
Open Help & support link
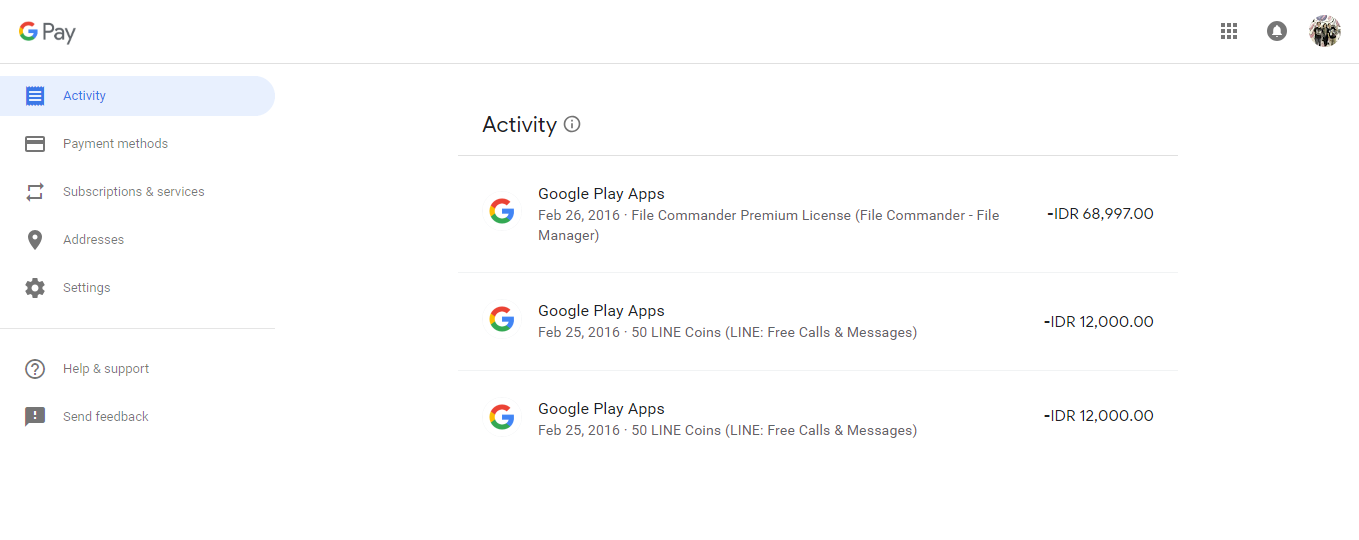point(106,369)
